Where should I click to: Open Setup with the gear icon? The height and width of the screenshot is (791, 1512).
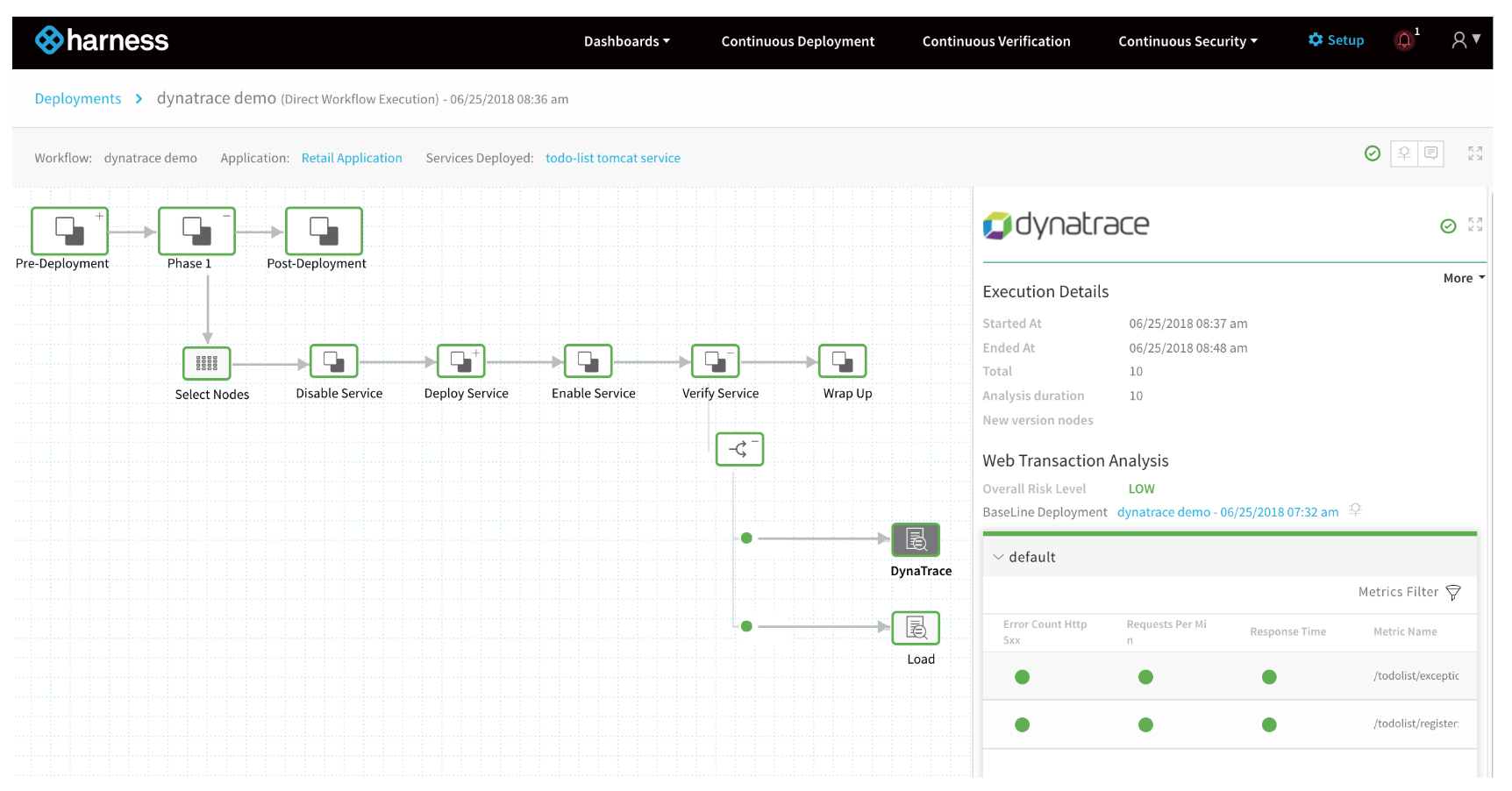pos(1336,40)
